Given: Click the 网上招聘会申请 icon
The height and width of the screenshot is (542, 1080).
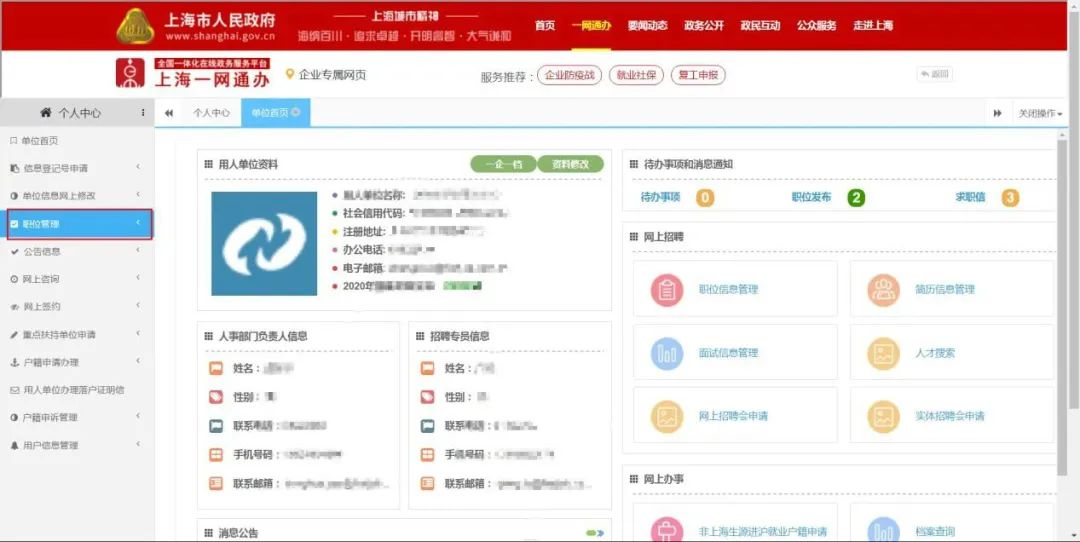Looking at the screenshot, I should (x=667, y=417).
